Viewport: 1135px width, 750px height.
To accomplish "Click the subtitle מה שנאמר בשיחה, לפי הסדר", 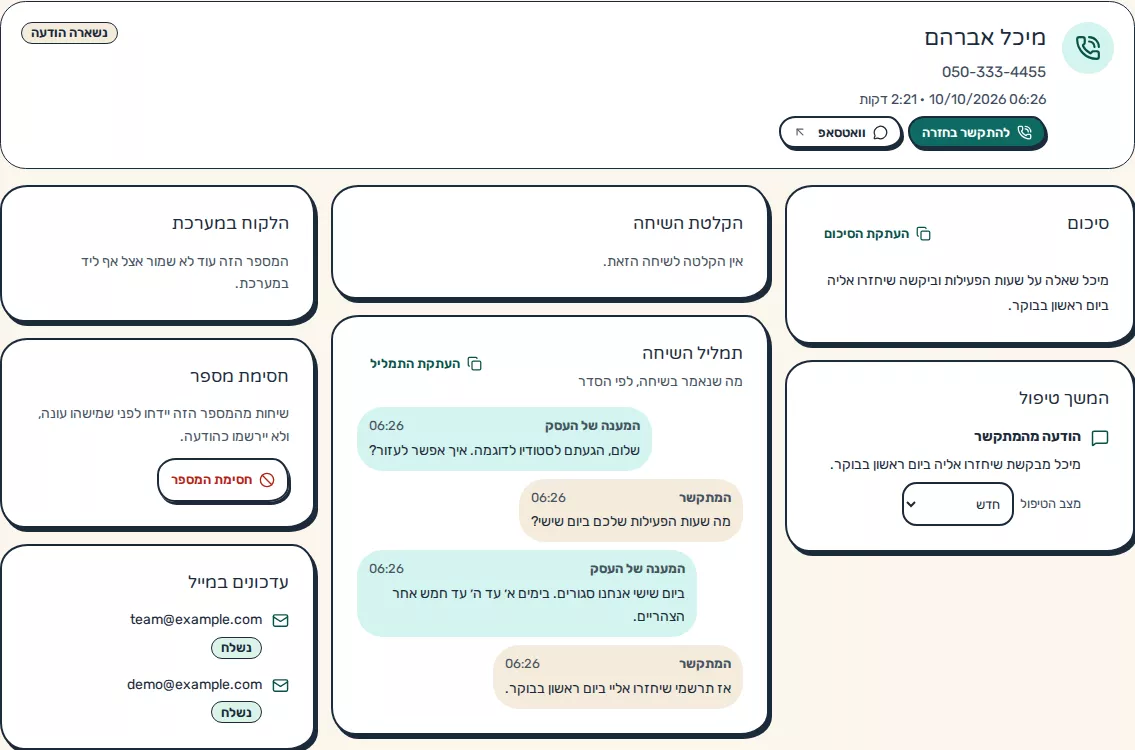I will pyautogui.click(x=660, y=382).
